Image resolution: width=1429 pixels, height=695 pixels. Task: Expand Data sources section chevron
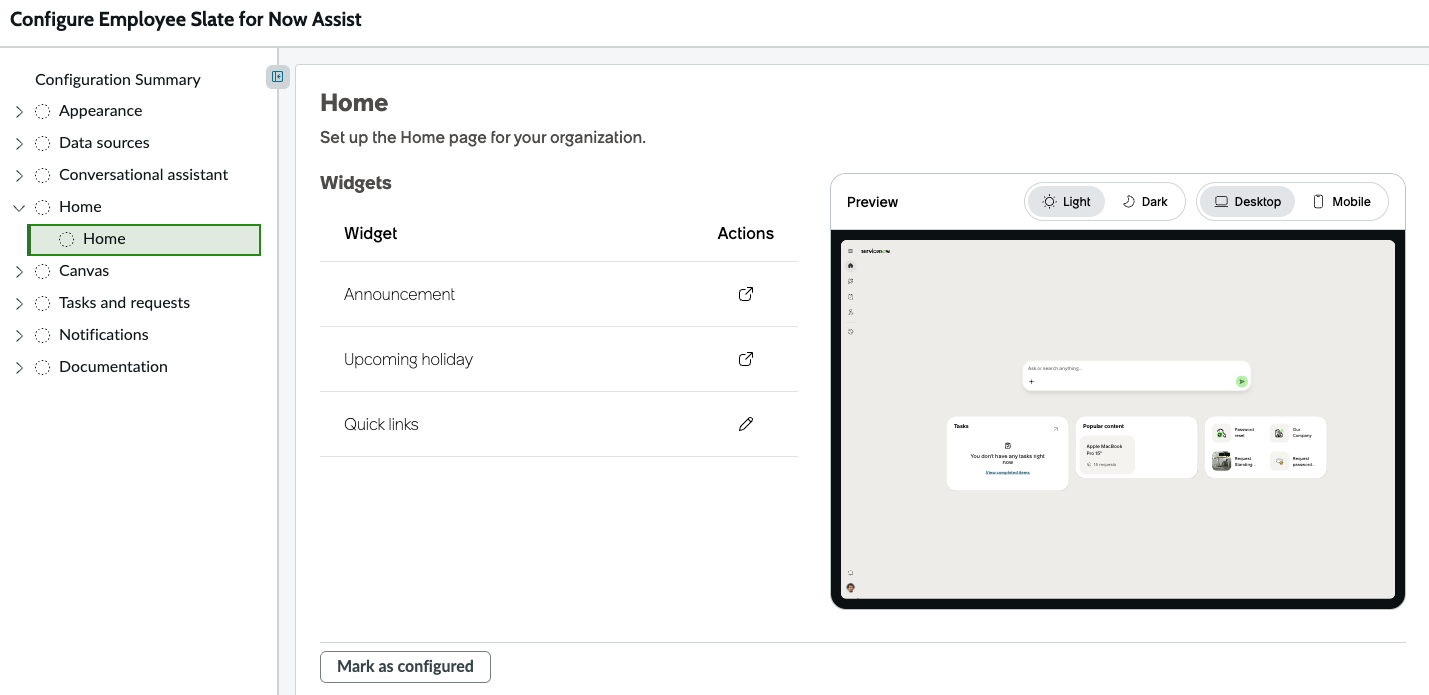pos(19,143)
